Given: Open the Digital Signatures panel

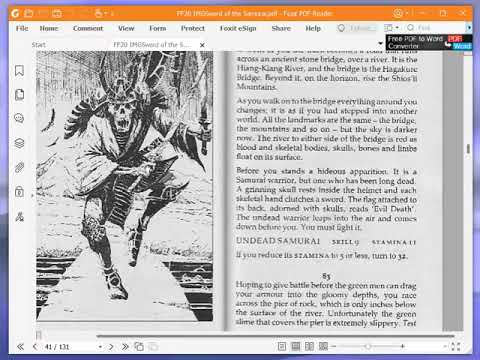Looking at the screenshot, I should [x=19, y=217].
